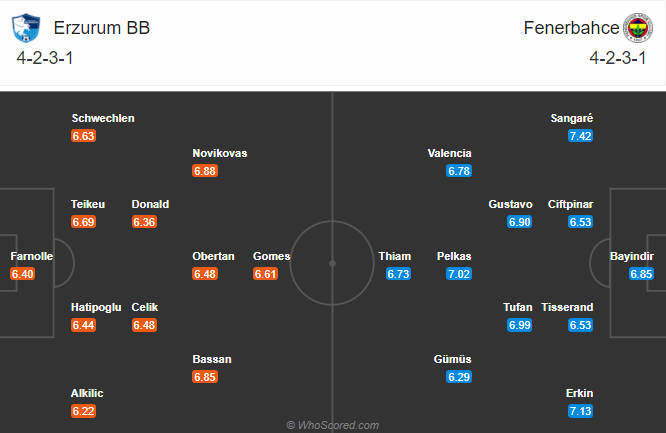Click player name Tisserand
The height and width of the screenshot is (433, 666).
click(x=567, y=307)
